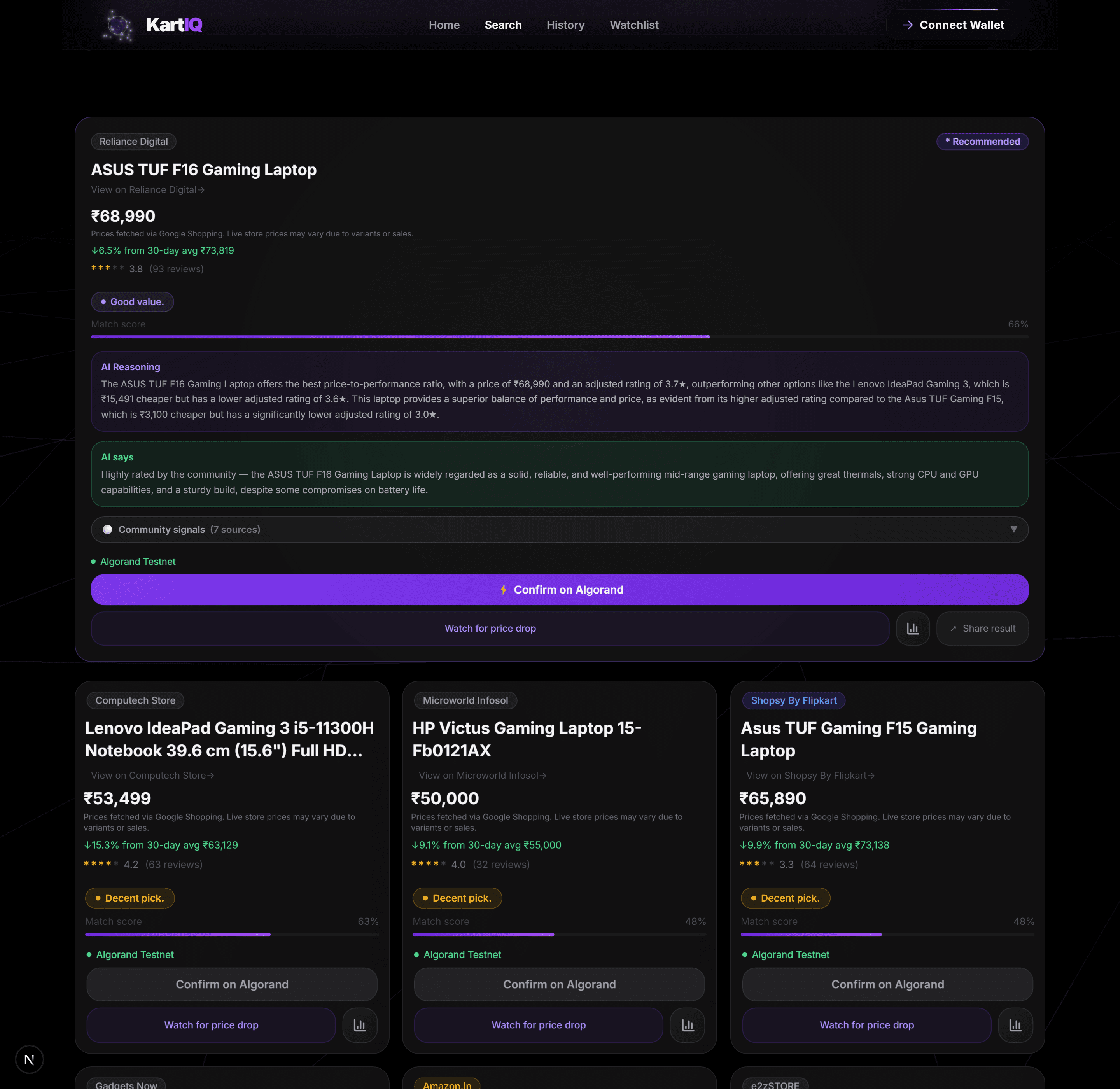Click the Good value. tag
Screen dimensions: 1120x1089
tap(132, 302)
